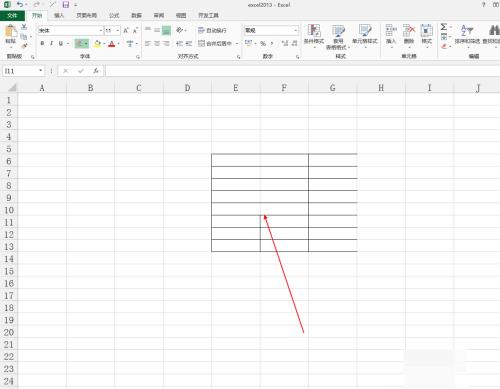Open the Fill Color dropdown arrow
Screen dimensions: 500x389
pos(104,44)
